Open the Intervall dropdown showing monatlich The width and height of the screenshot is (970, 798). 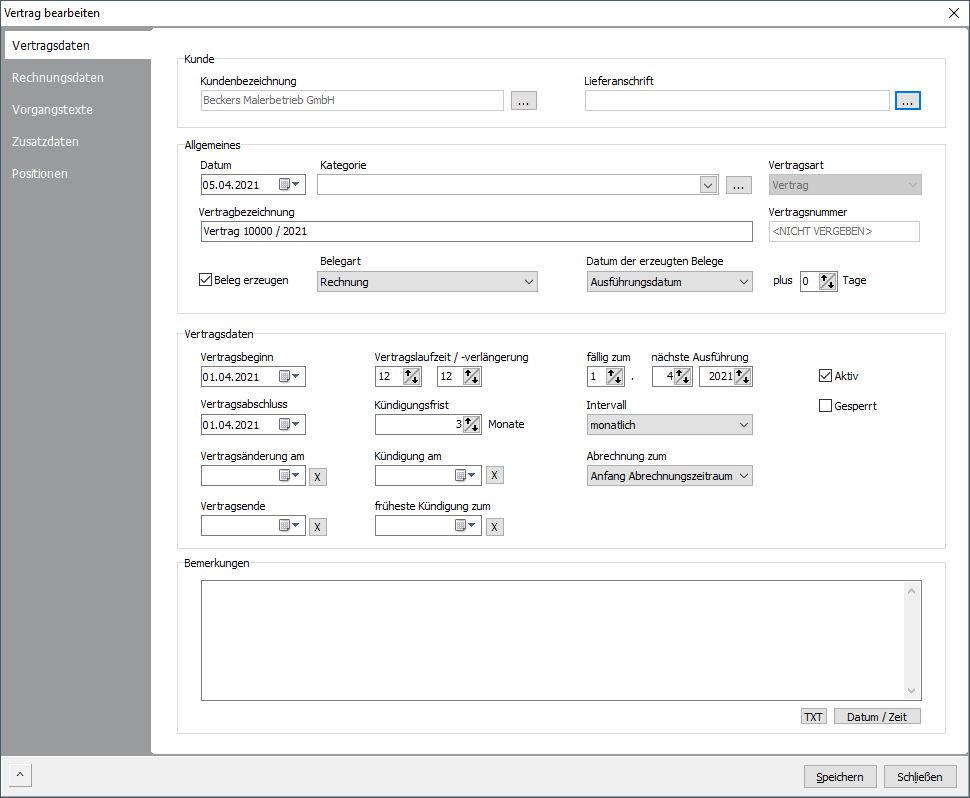tap(743, 425)
